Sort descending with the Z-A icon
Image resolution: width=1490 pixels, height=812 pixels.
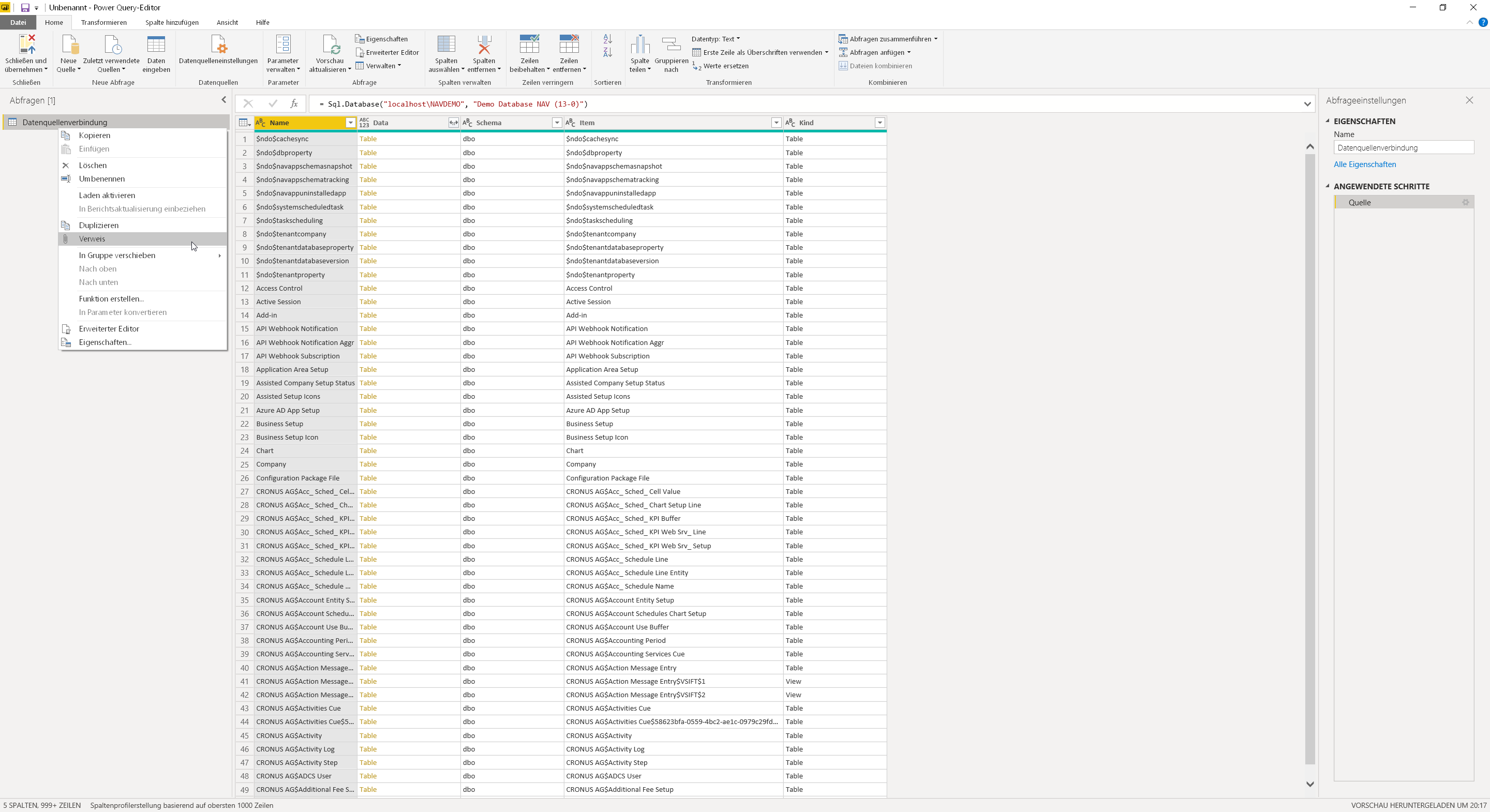point(607,53)
